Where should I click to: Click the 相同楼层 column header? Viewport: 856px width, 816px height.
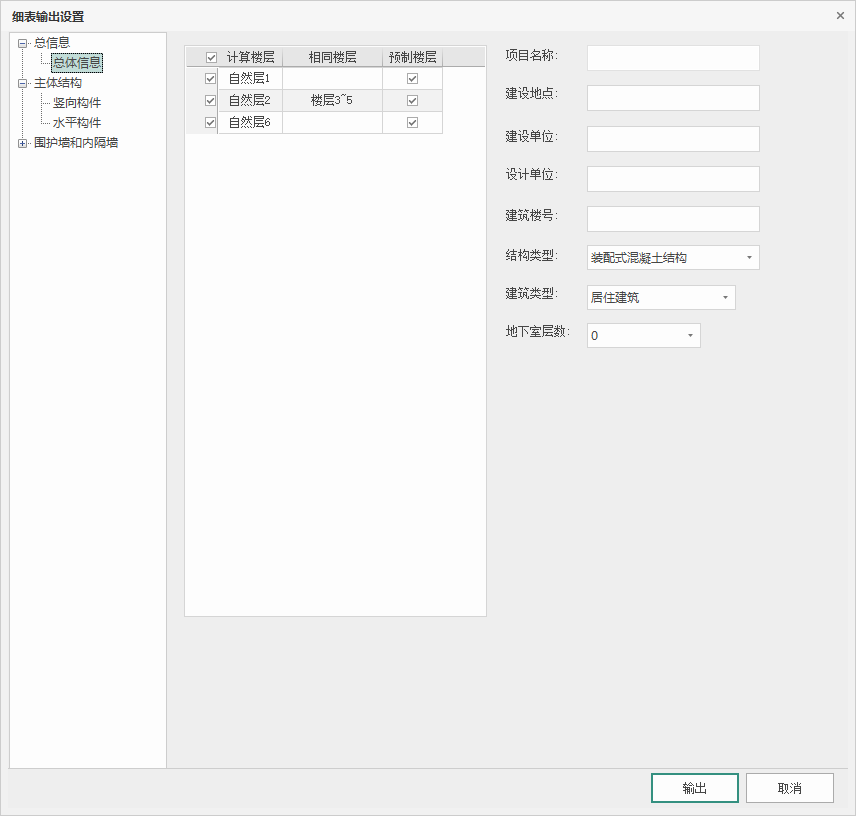point(332,57)
